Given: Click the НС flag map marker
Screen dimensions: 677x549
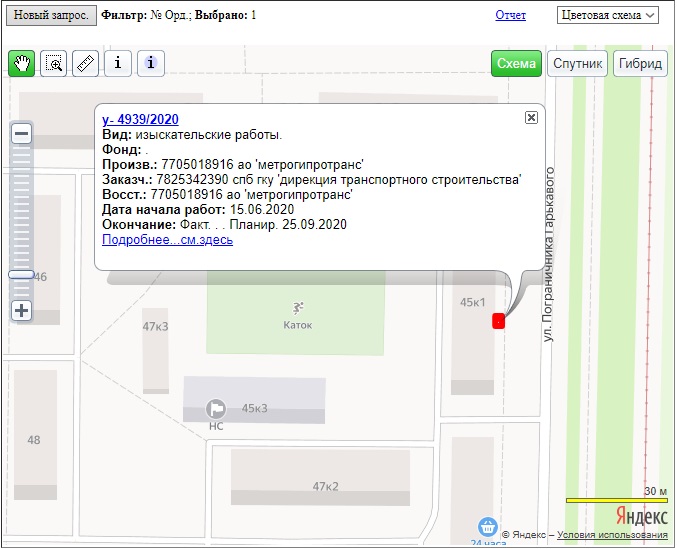Looking at the screenshot, I should pyautogui.click(x=215, y=408).
